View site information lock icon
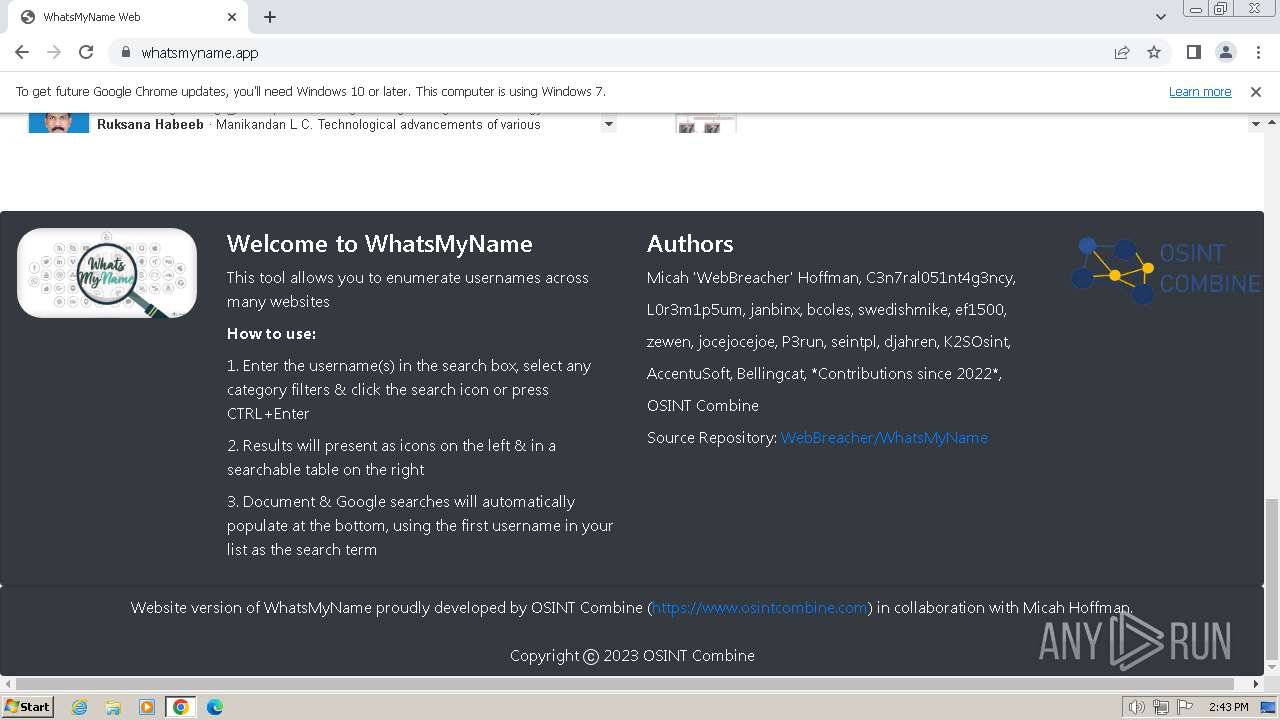 (x=125, y=52)
